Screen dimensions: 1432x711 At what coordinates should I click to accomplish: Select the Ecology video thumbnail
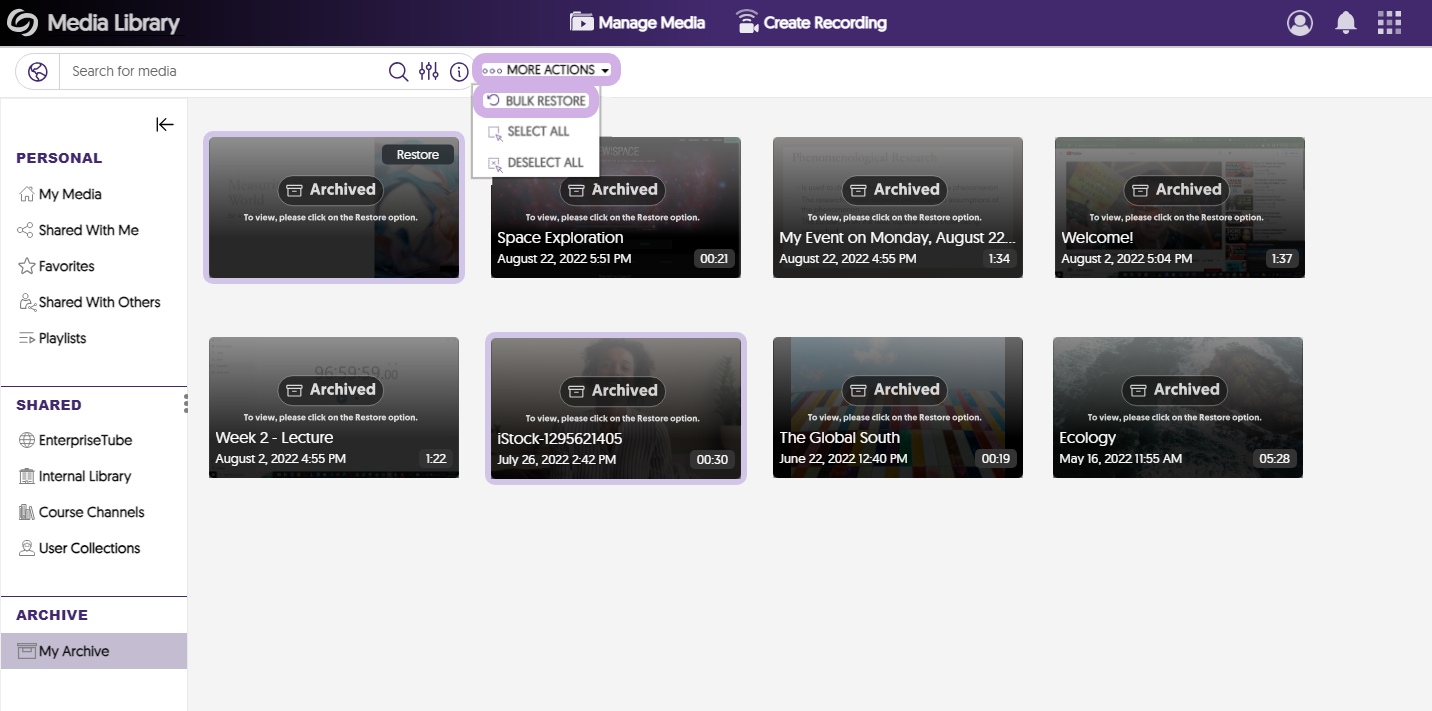tap(1177, 408)
